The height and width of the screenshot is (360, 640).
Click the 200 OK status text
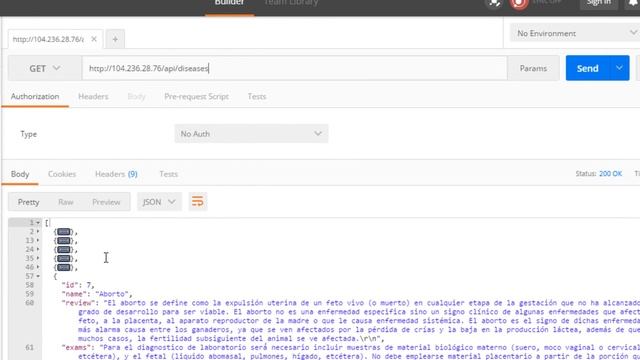pyautogui.click(x=610, y=174)
